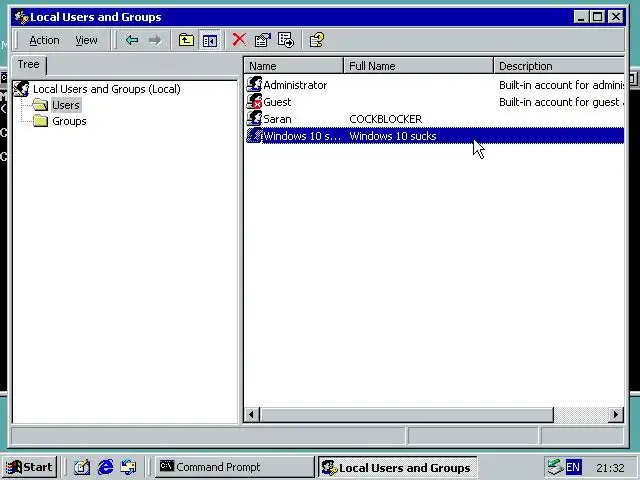The height and width of the screenshot is (480, 640).
Task: Click the Users folder icon
Action: [x=40, y=104]
